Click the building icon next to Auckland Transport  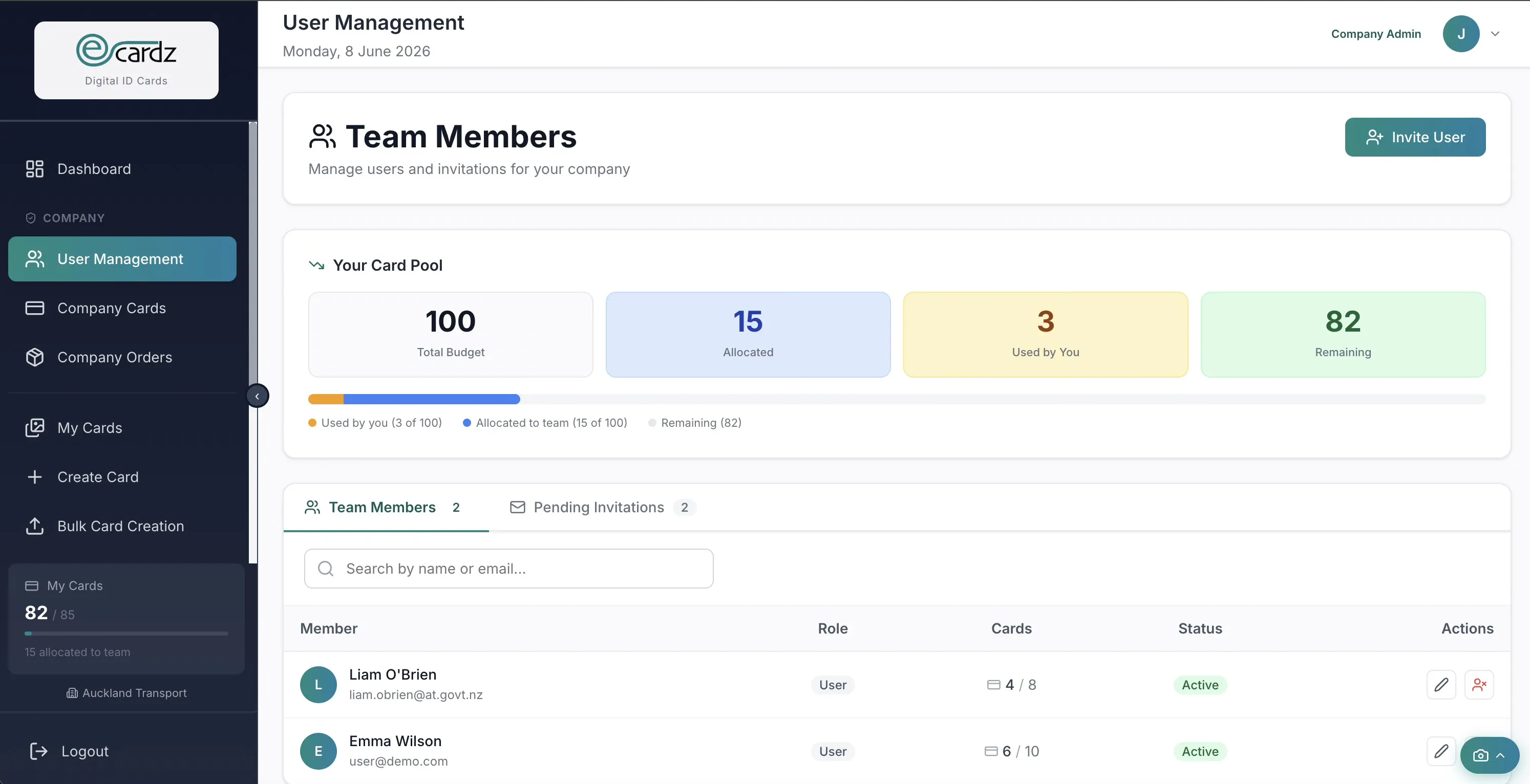tap(72, 693)
